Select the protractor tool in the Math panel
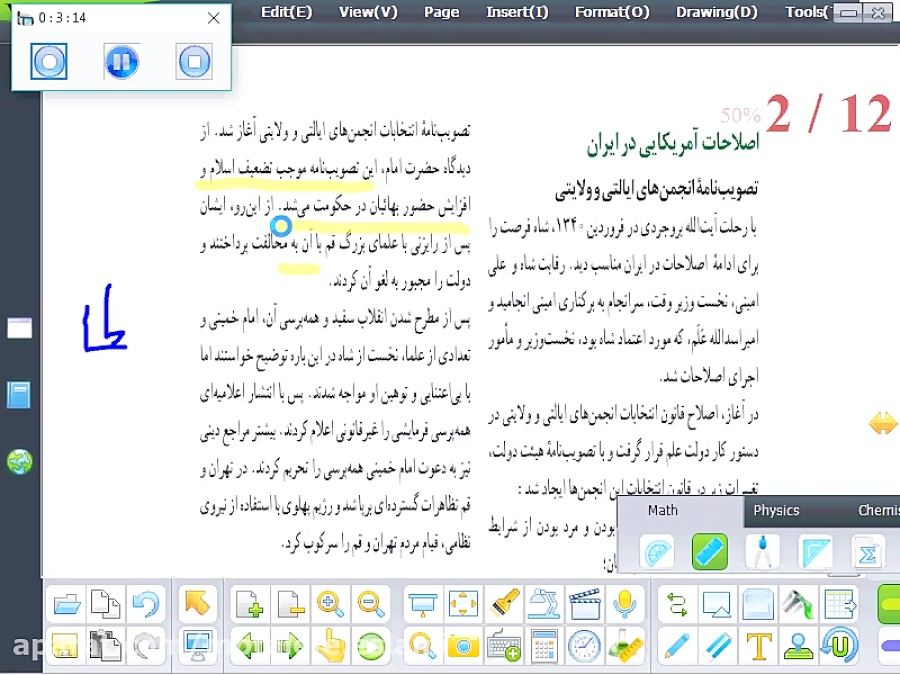Viewport: 900px width, 675px height. [657, 551]
